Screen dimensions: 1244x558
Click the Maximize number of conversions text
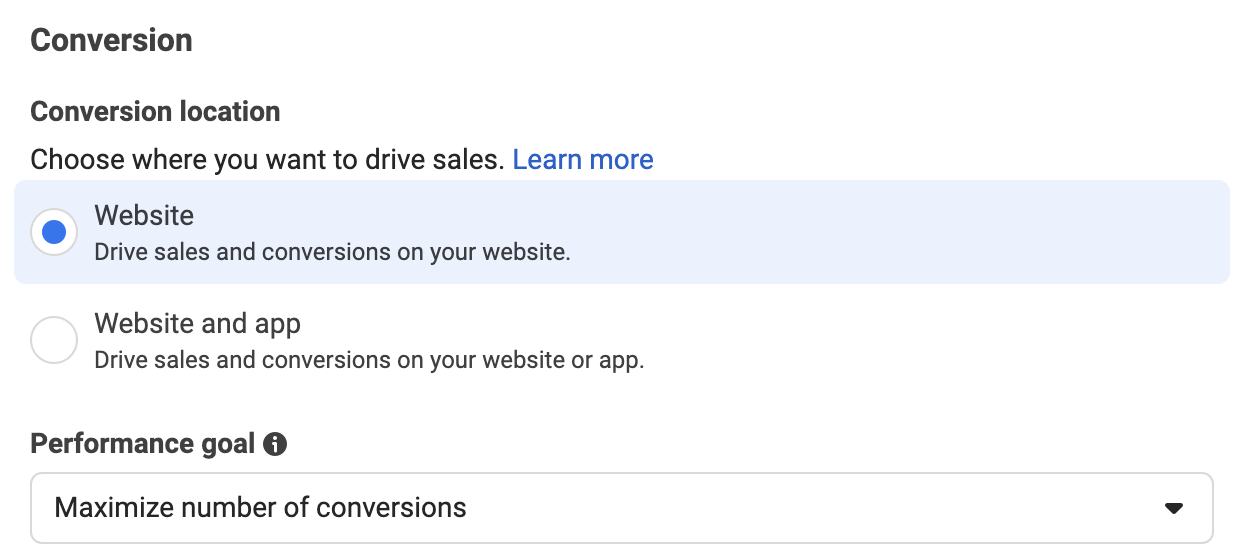pyautogui.click(x=260, y=508)
